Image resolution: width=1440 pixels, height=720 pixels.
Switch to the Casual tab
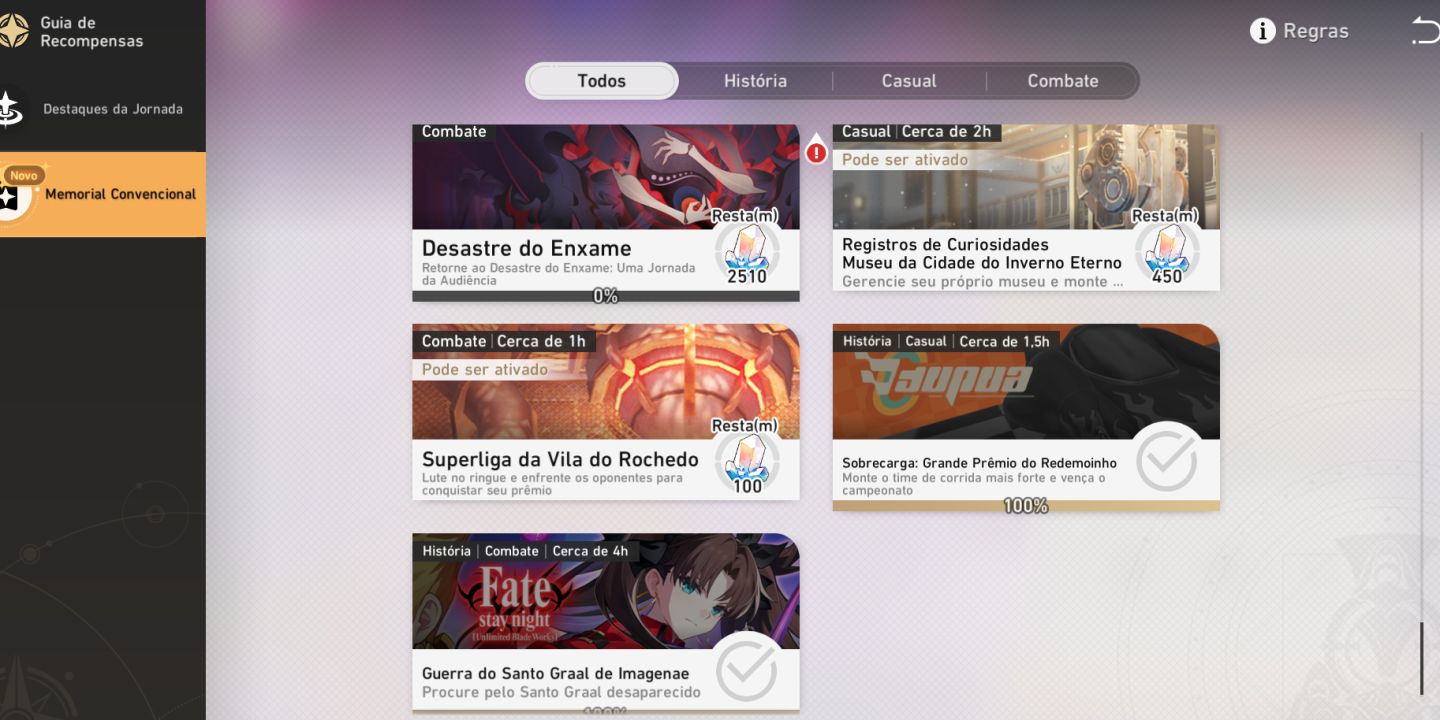[909, 81]
